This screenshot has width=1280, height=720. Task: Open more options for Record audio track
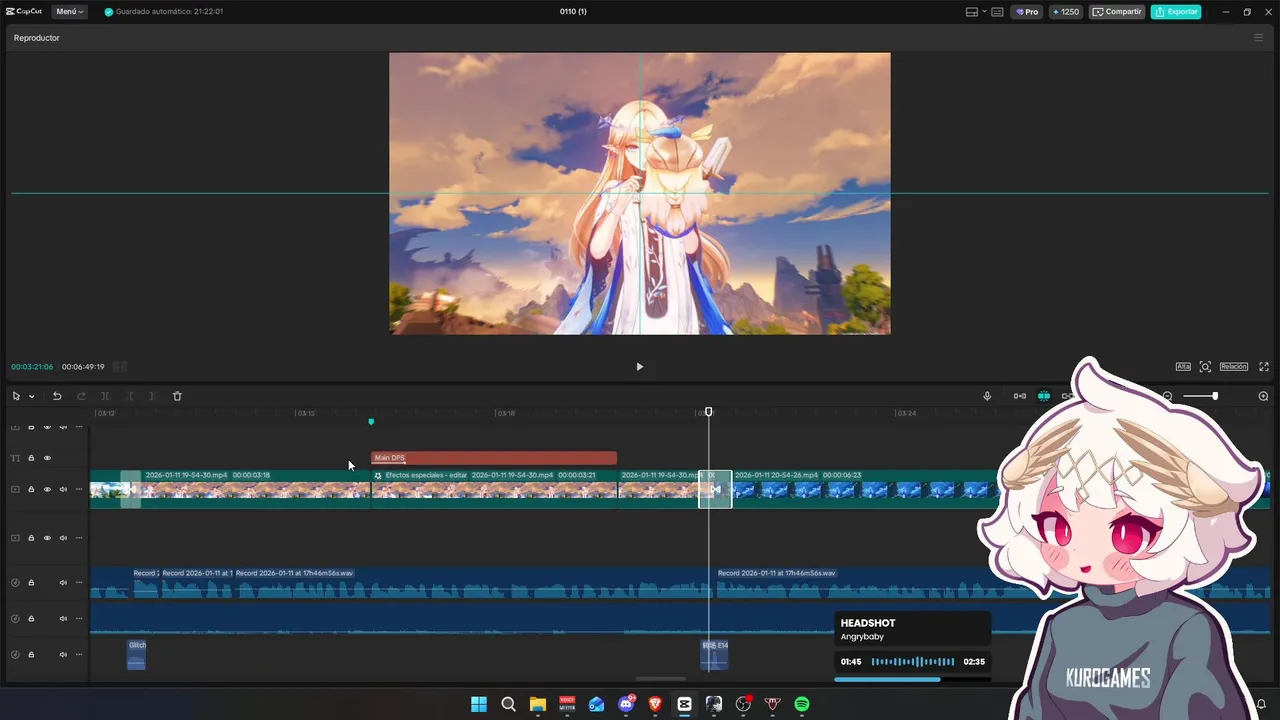[x=79, y=583]
